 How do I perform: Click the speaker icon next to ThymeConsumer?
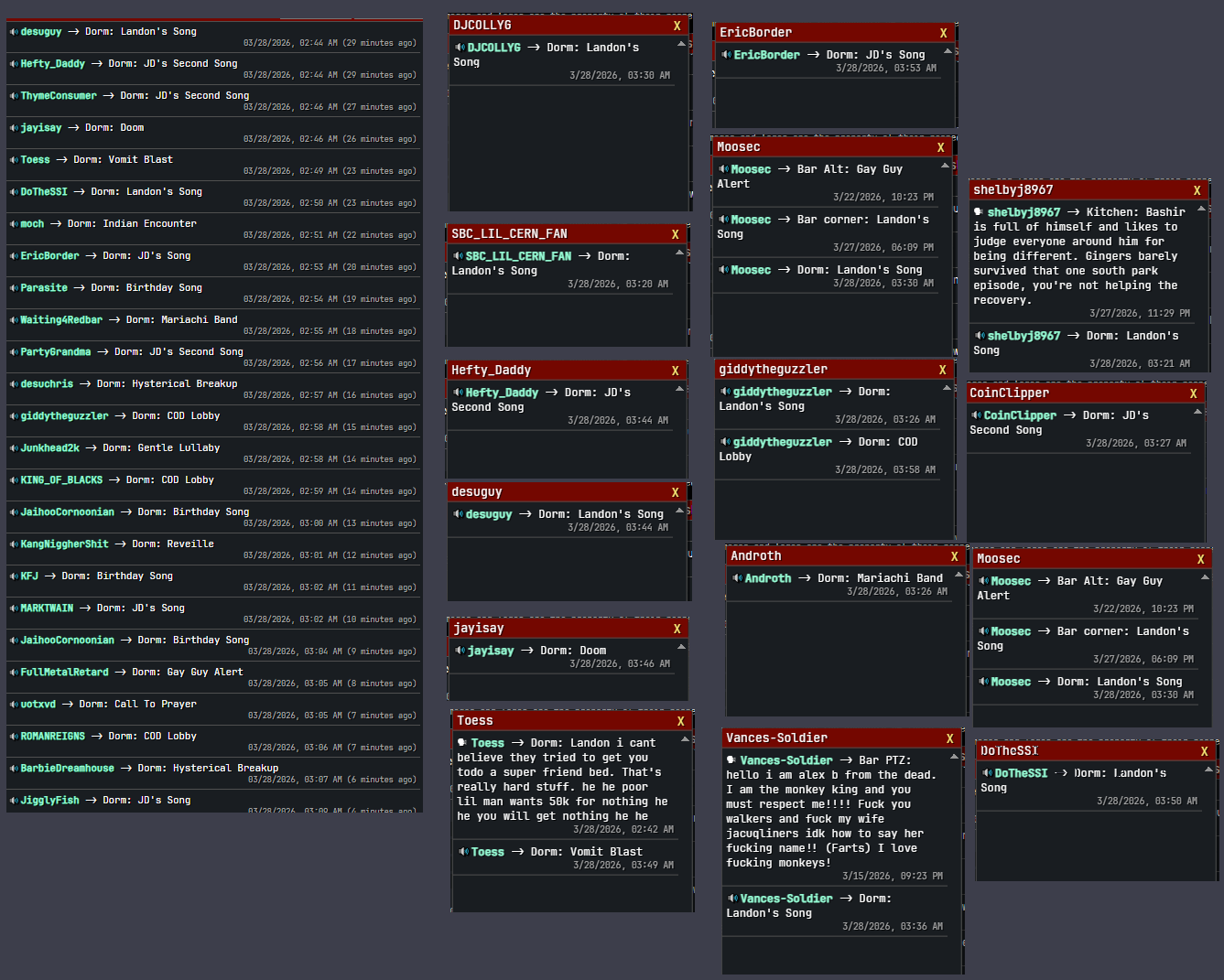coord(14,96)
